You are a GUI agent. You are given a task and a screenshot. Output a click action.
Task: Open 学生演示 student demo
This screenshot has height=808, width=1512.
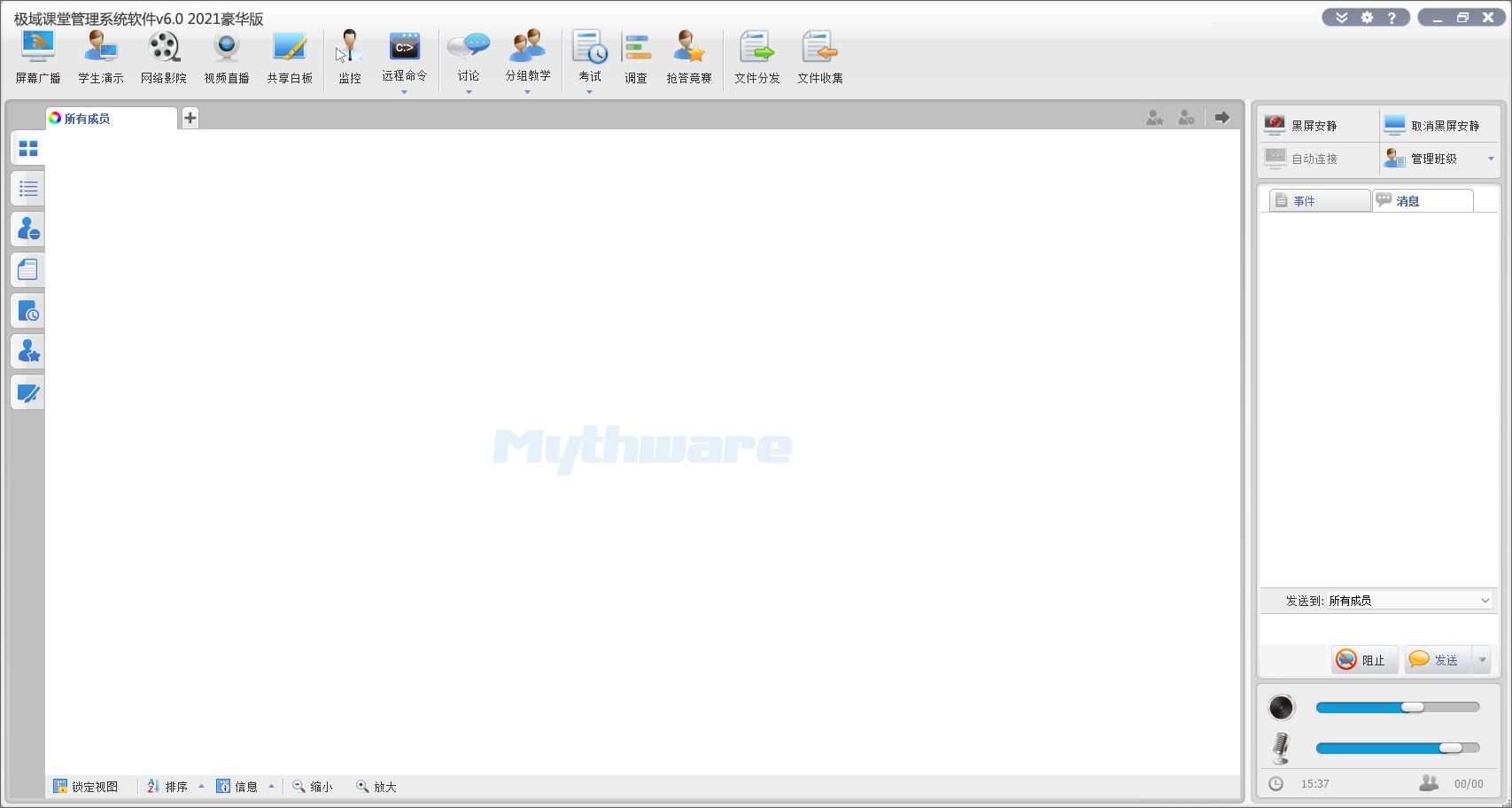[101, 58]
